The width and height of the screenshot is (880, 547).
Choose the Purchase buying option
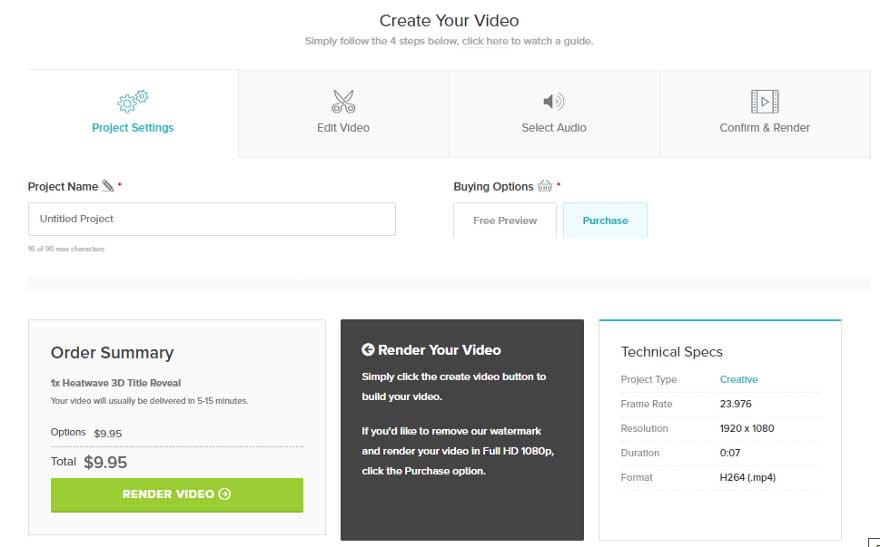605,220
